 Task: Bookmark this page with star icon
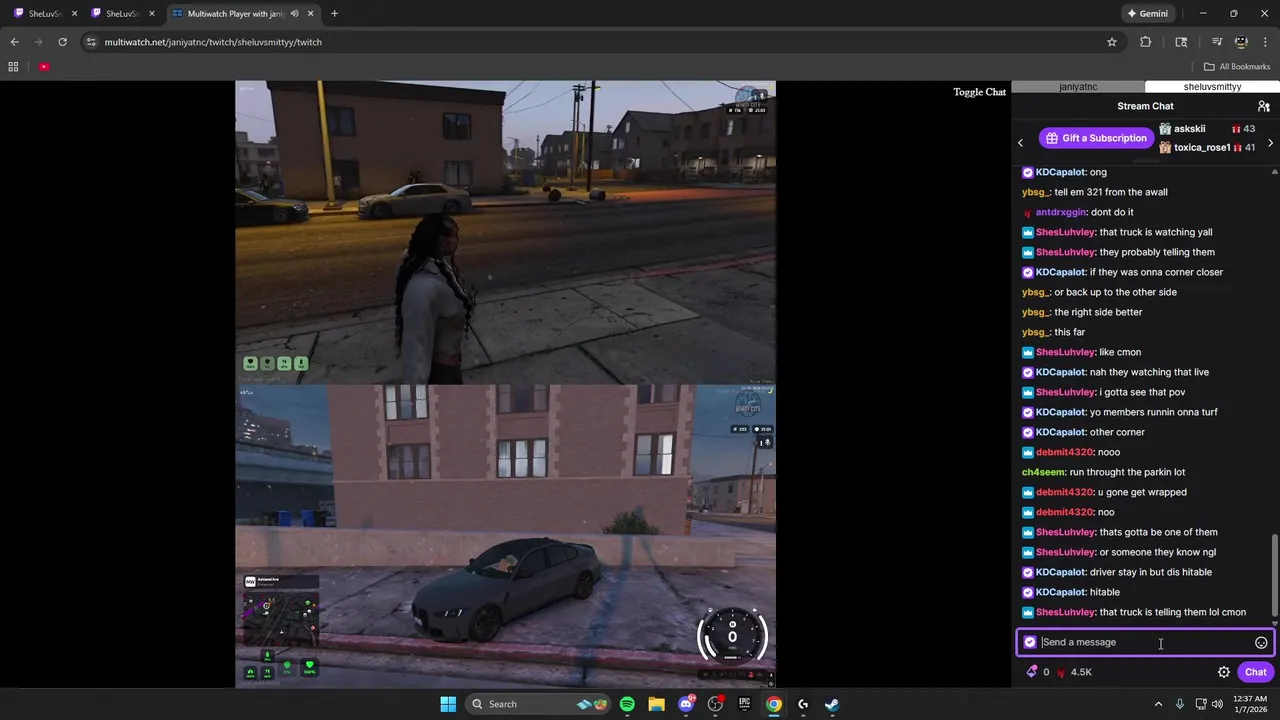pyautogui.click(x=1112, y=42)
